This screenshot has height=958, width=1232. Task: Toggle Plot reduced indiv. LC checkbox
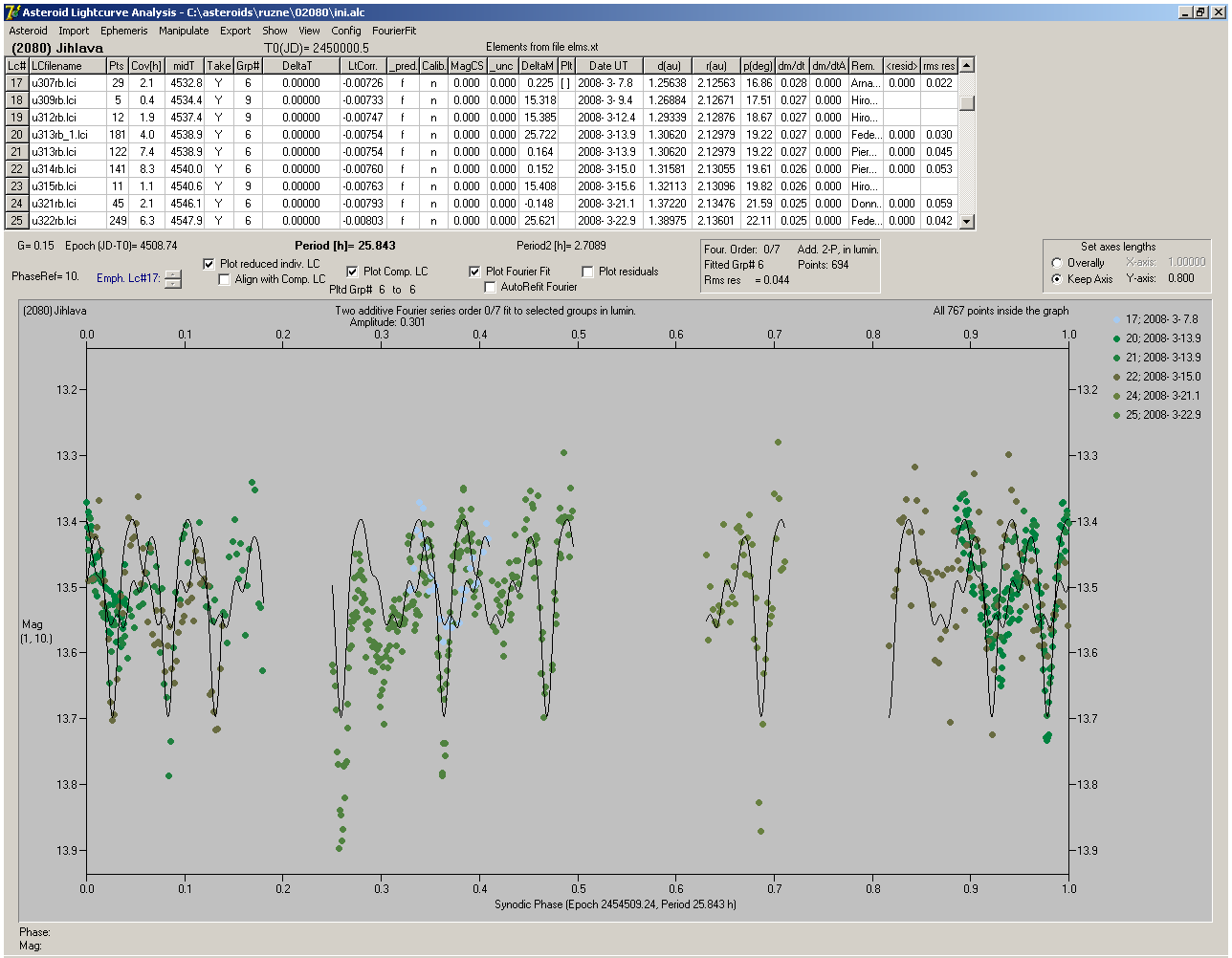(x=210, y=264)
